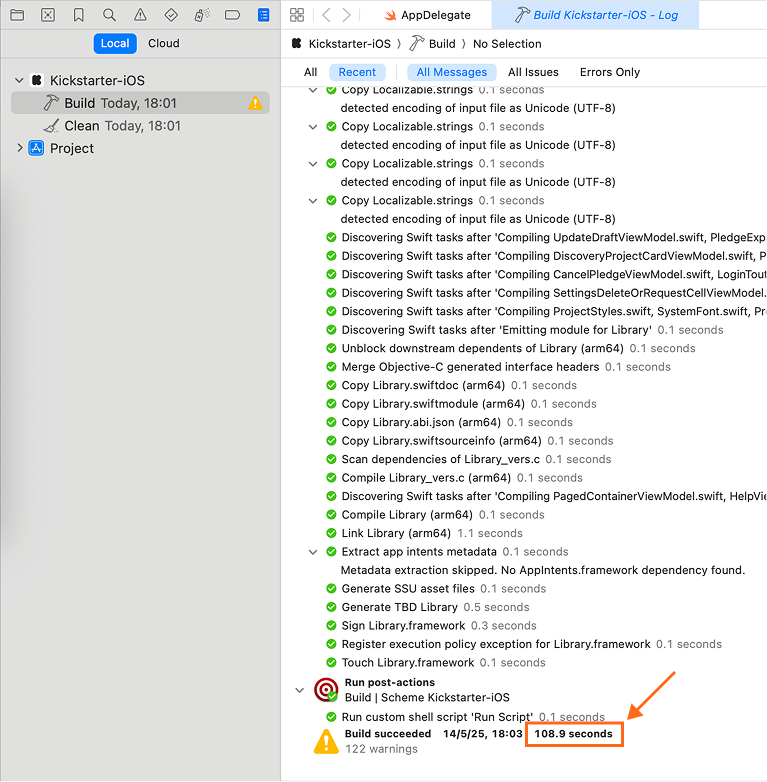Image resolution: width=767 pixels, height=782 pixels.
Task: Click green check beside Run custom shell script
Action: click(331, 717)
